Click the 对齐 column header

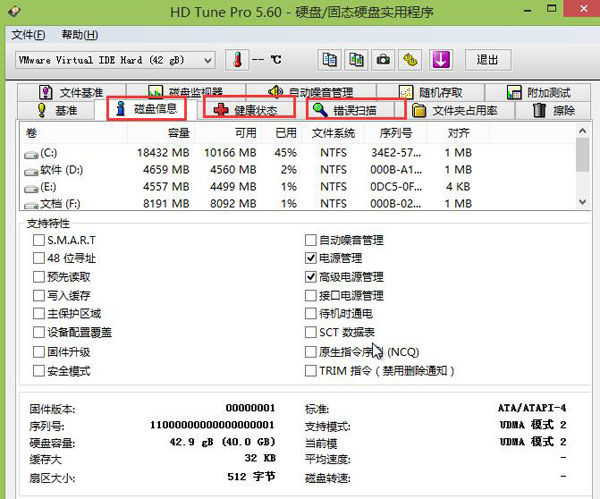(x=458, y=133)
